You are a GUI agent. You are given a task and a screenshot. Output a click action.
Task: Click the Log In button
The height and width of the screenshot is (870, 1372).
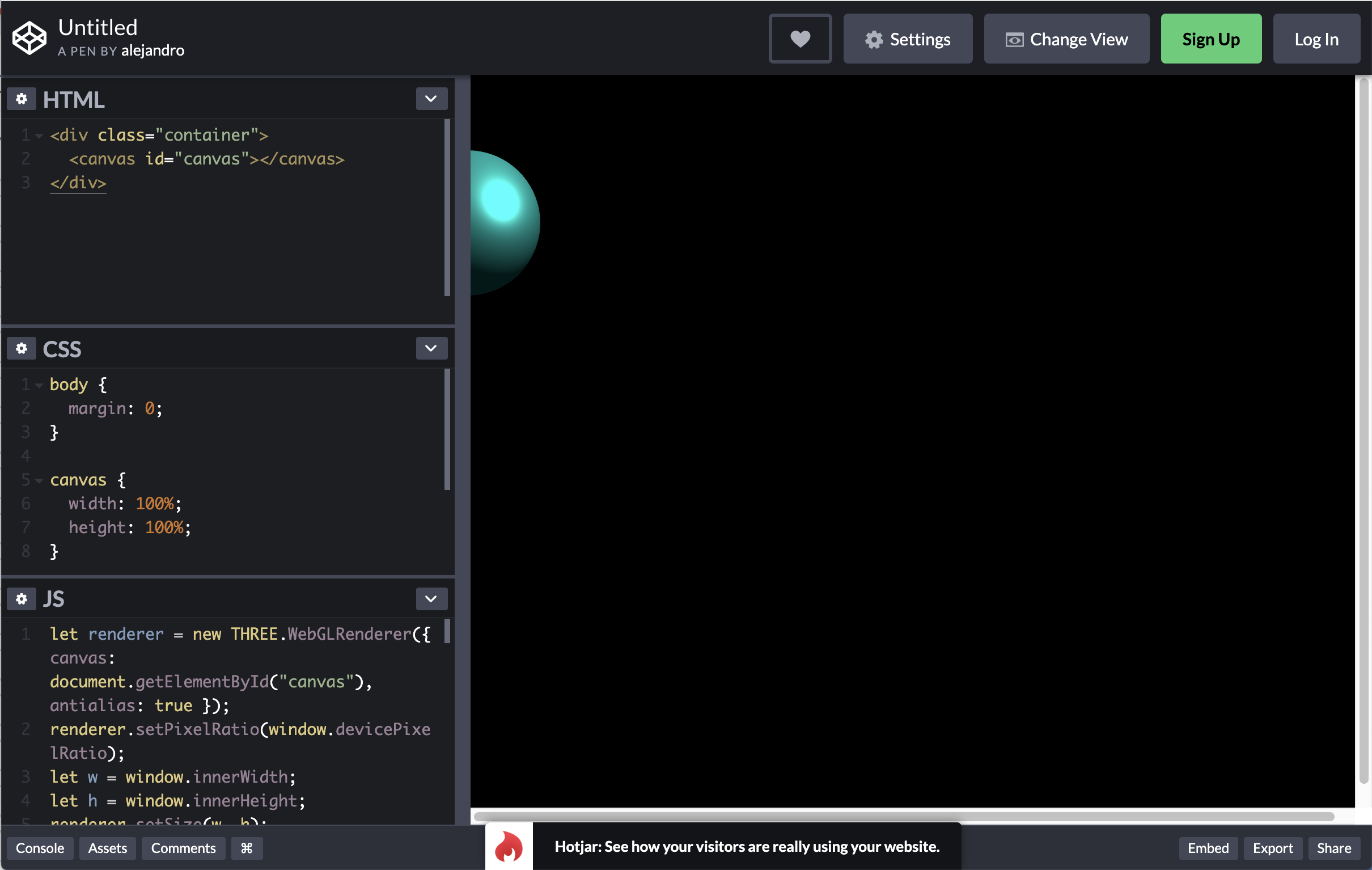[x=1317, y=39]
